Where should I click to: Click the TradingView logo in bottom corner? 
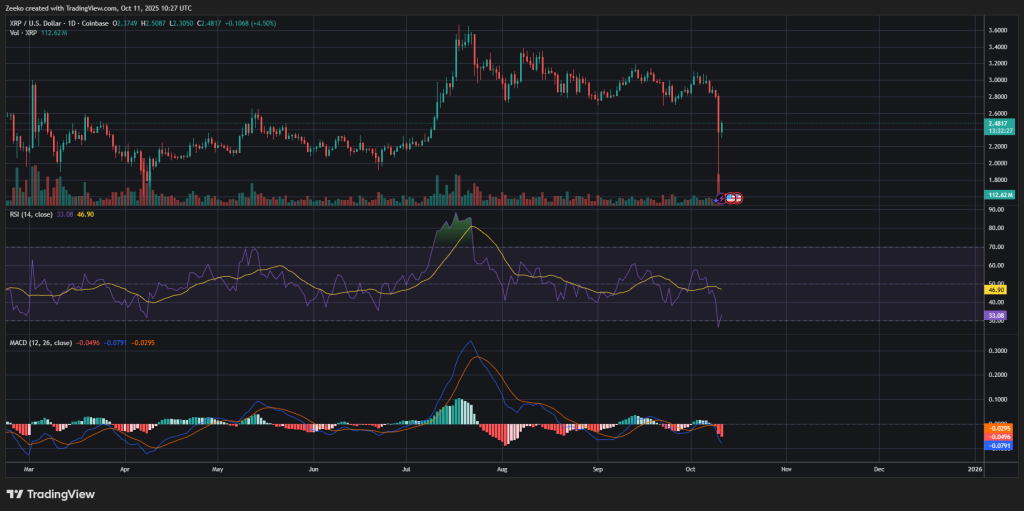(x=49, y=493)
